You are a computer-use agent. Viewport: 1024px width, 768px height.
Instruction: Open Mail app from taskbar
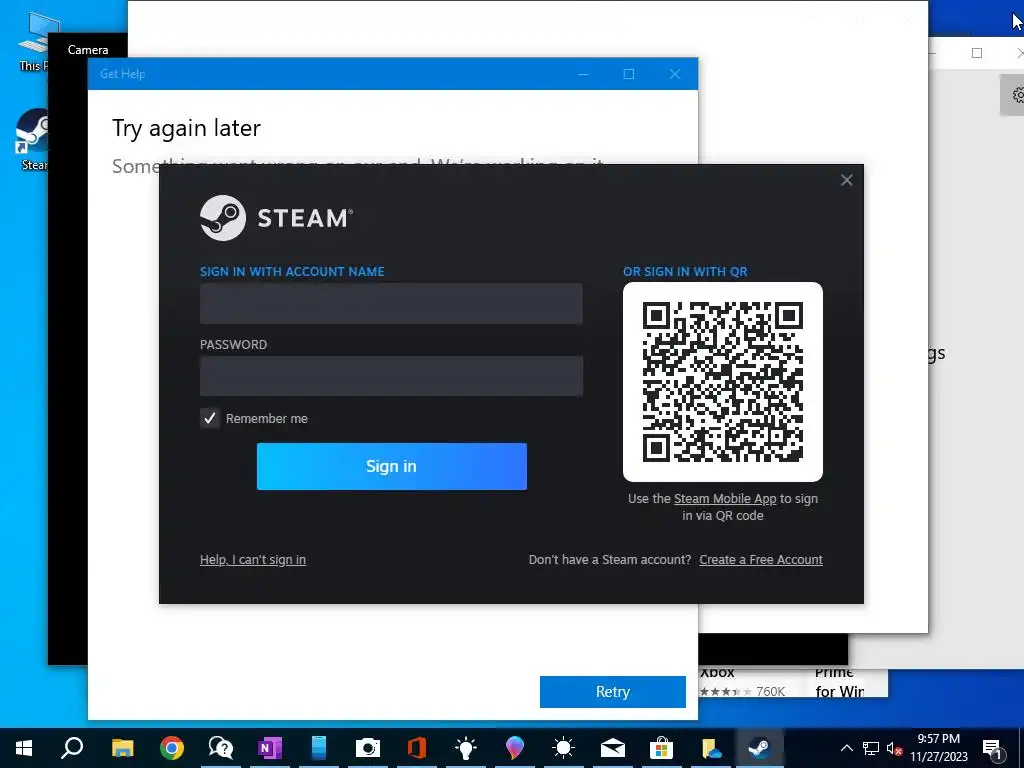[x=613, y=748]
